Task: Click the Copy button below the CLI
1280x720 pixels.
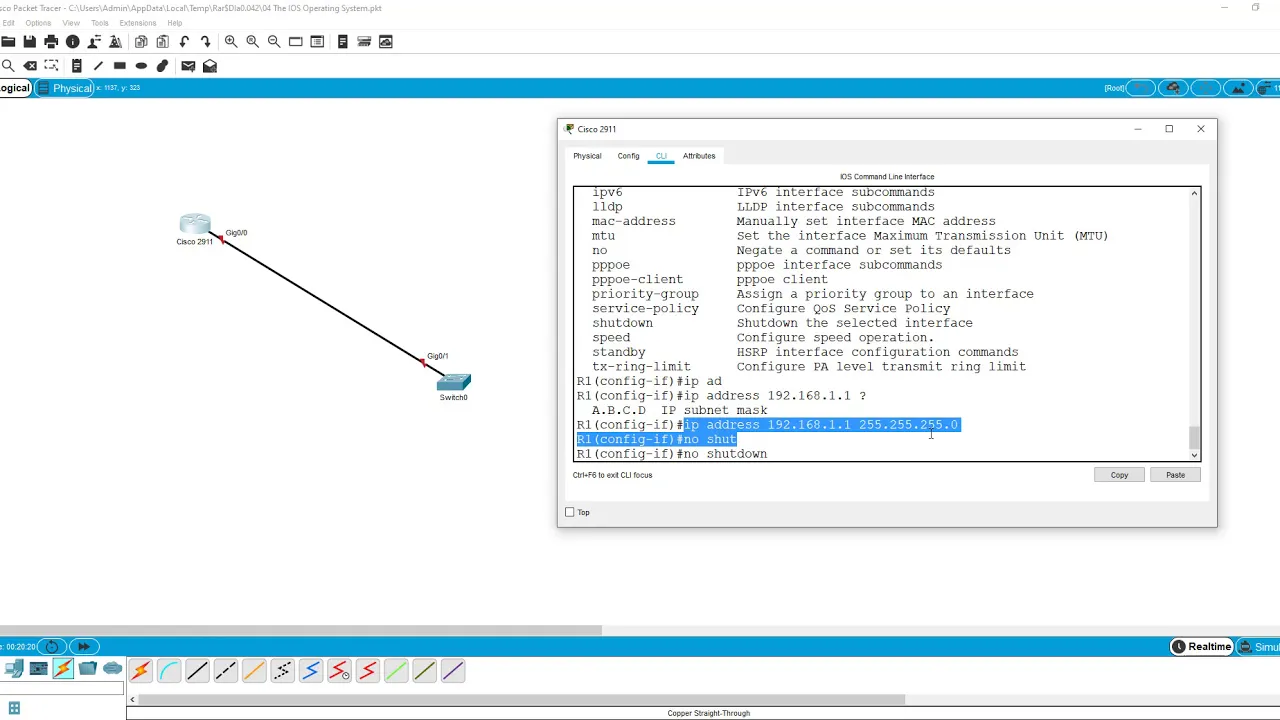Action: [1119, 475]
